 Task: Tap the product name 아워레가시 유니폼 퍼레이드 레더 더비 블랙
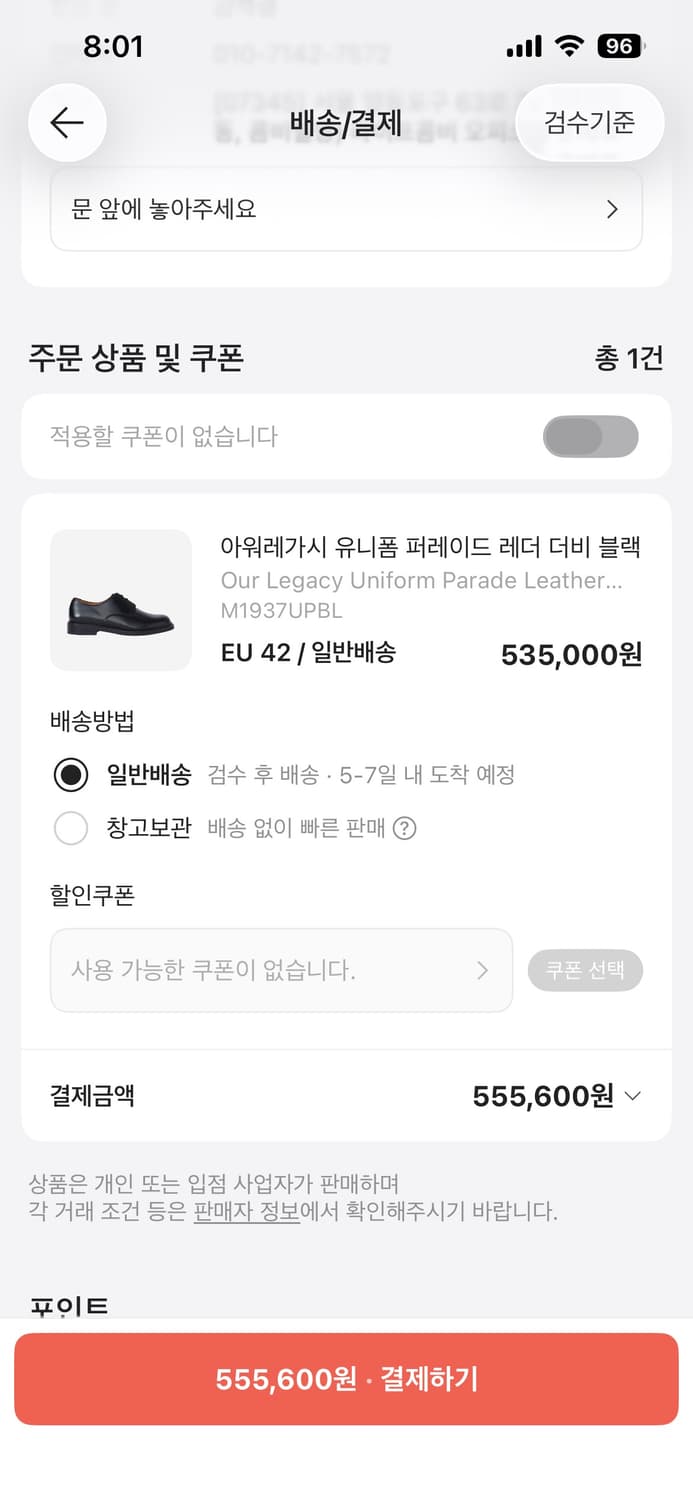pyautogui.click(x=432, y=545)
